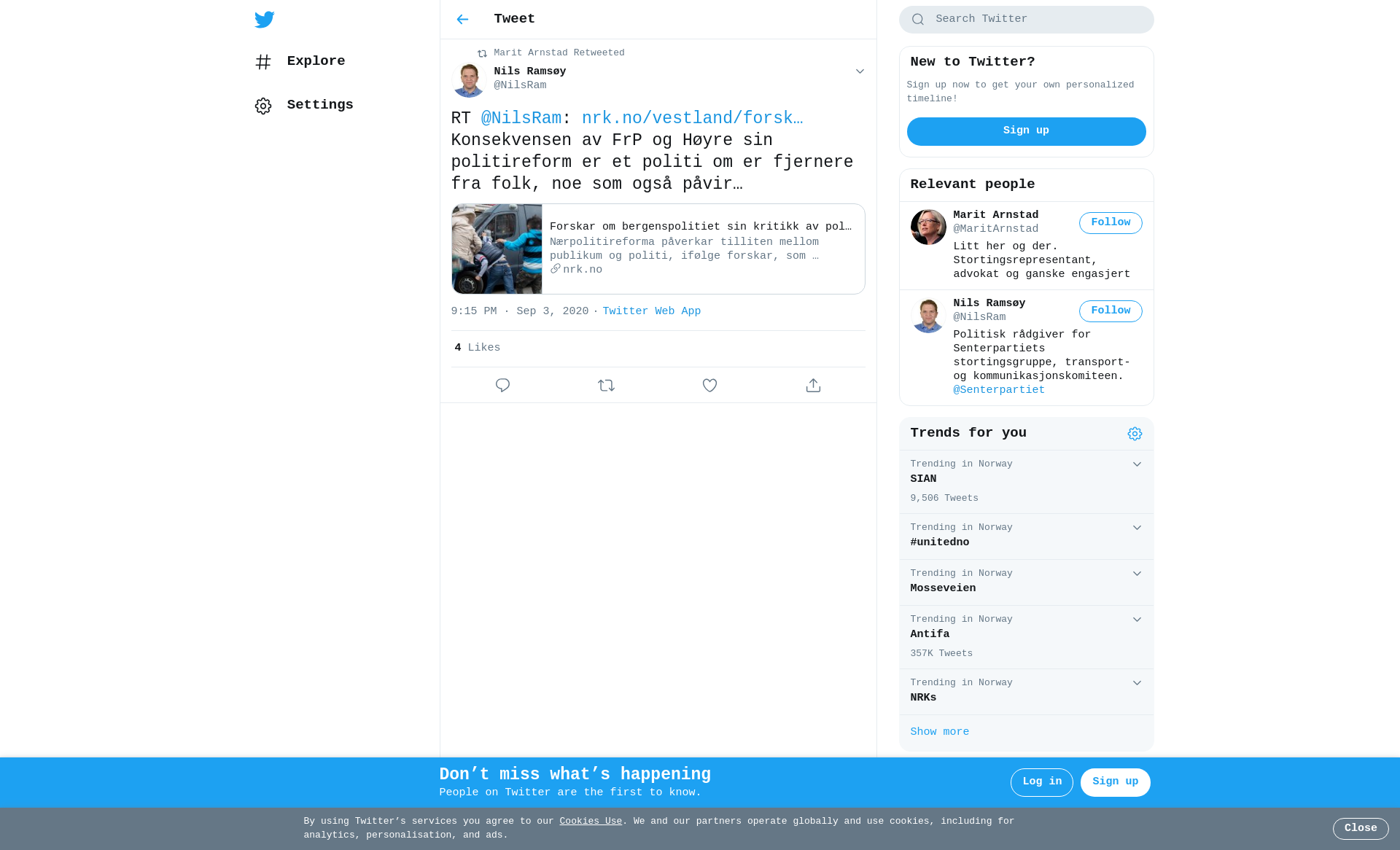
Task: Click Nils Ramsøy's avatar in the tweet
Action: coord(469,79)
